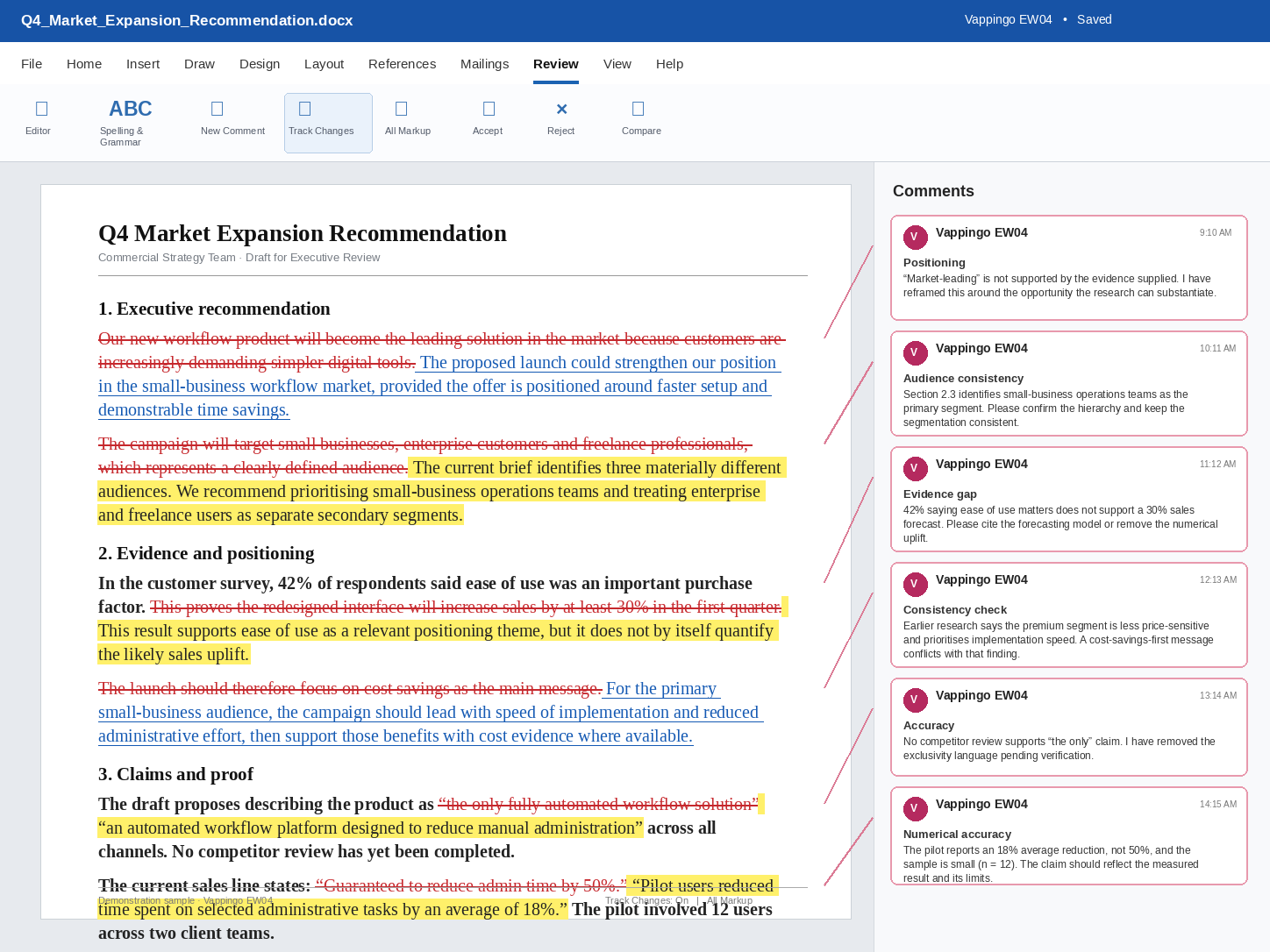Click footer 'All Markup' status text
1270x952 pixels.
pyautogui.click(x=730, y=900)
